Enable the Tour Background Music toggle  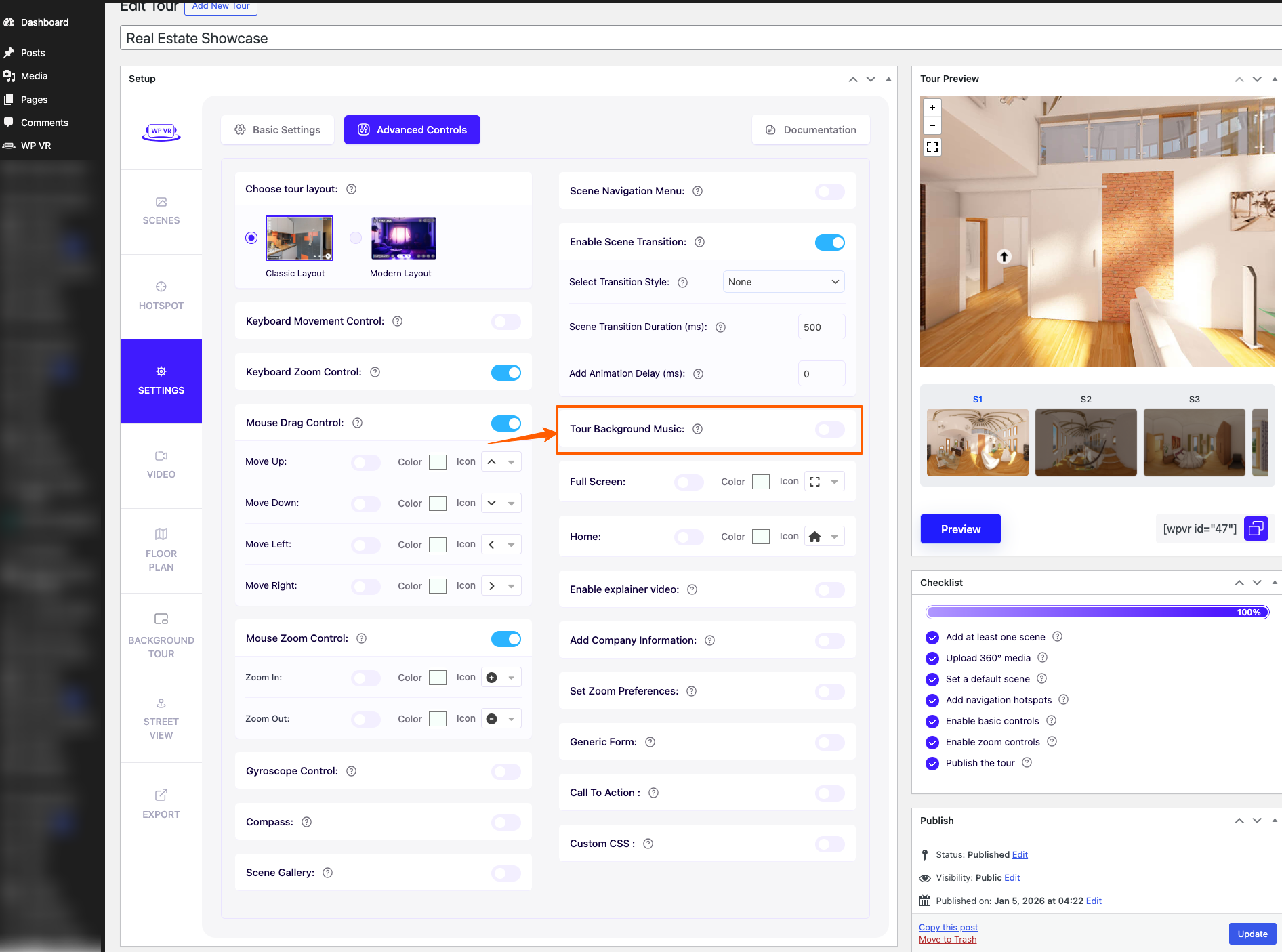tap(829, 429)
